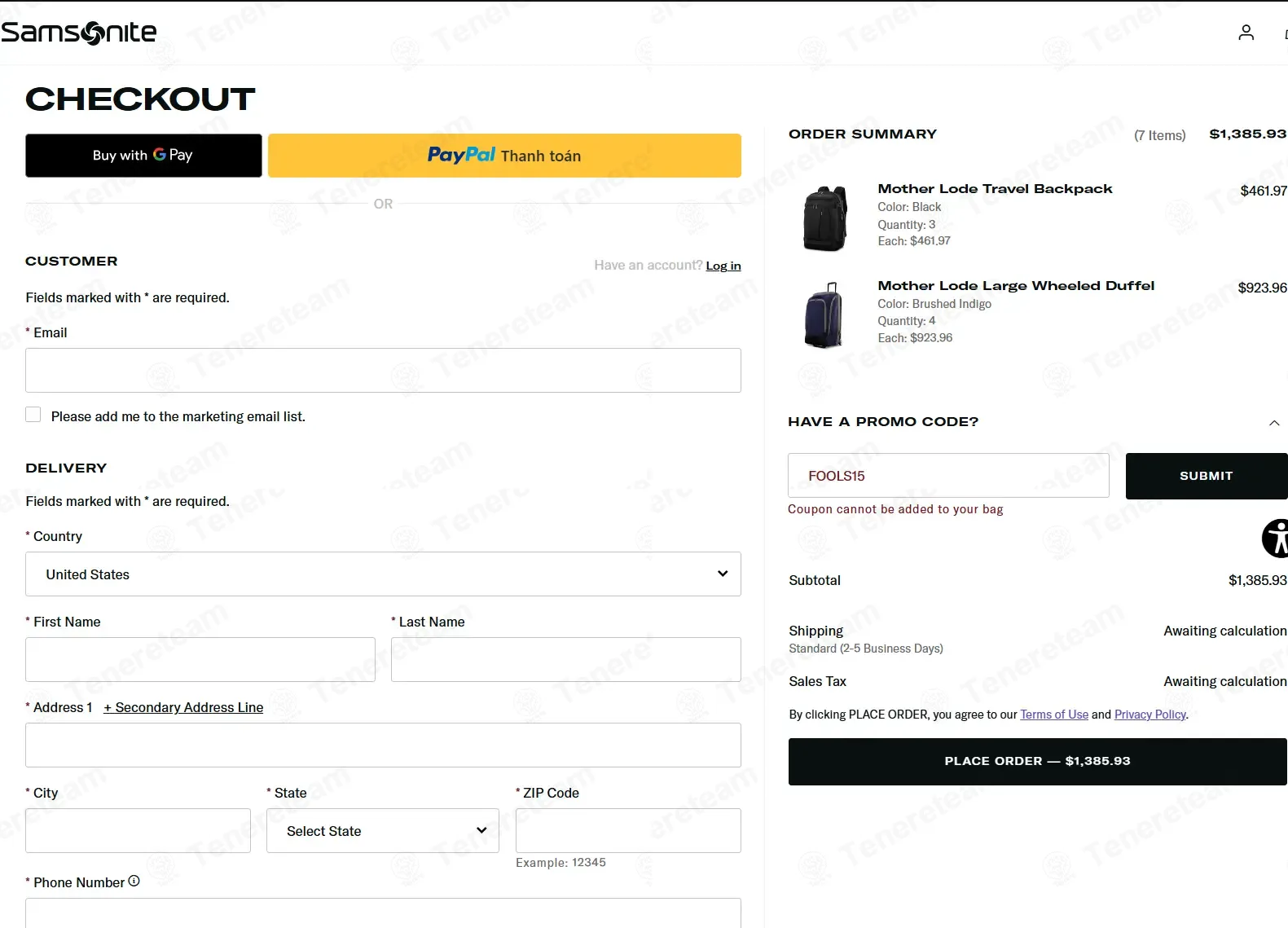The width and height of the screenshot is (1288, 928).
Task: Focus the Address 1 field
Action: pos(383,745)
